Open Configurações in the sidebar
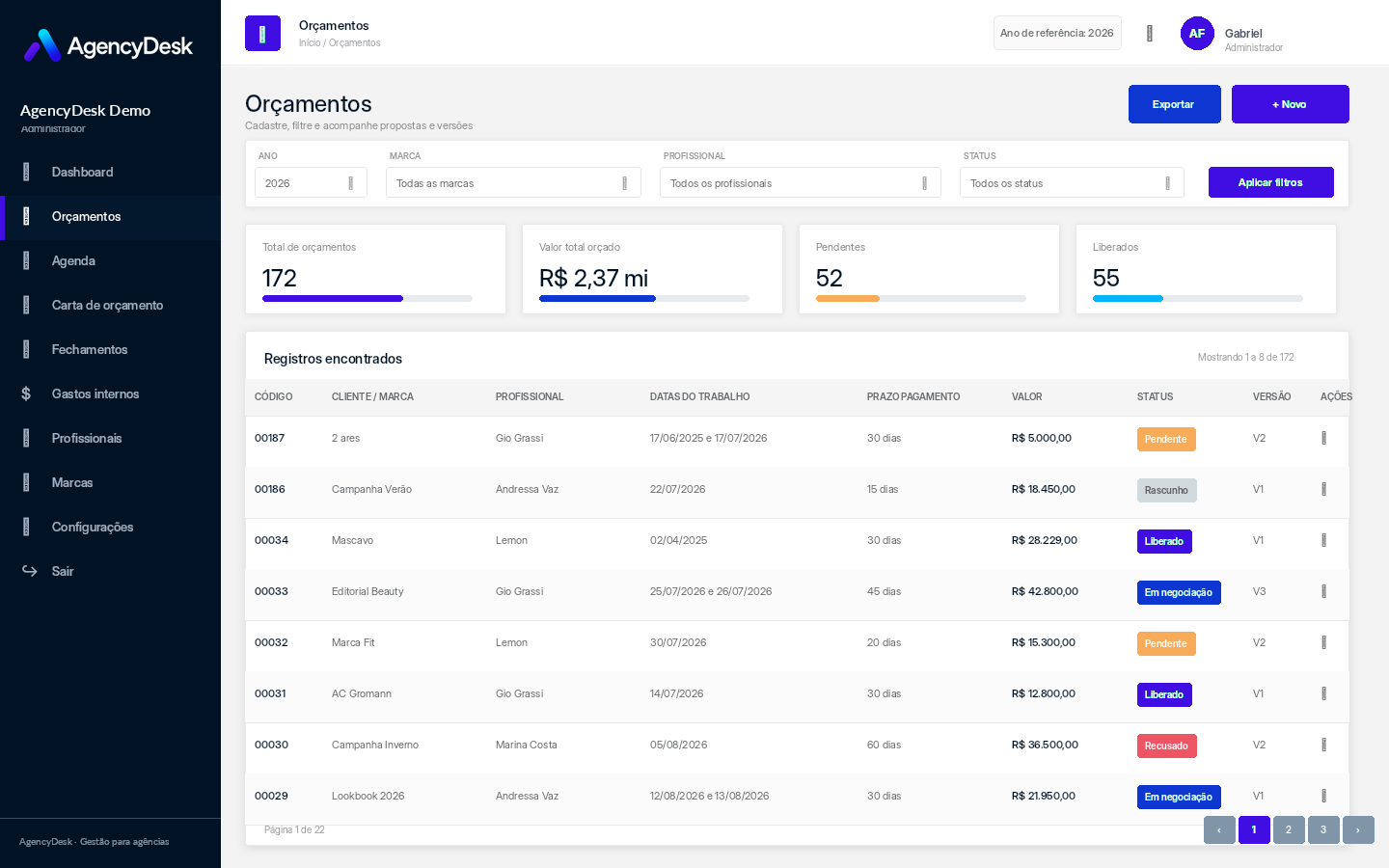Image resolution: width=1389 pixels, height=868 pixels. click(111, 527)
